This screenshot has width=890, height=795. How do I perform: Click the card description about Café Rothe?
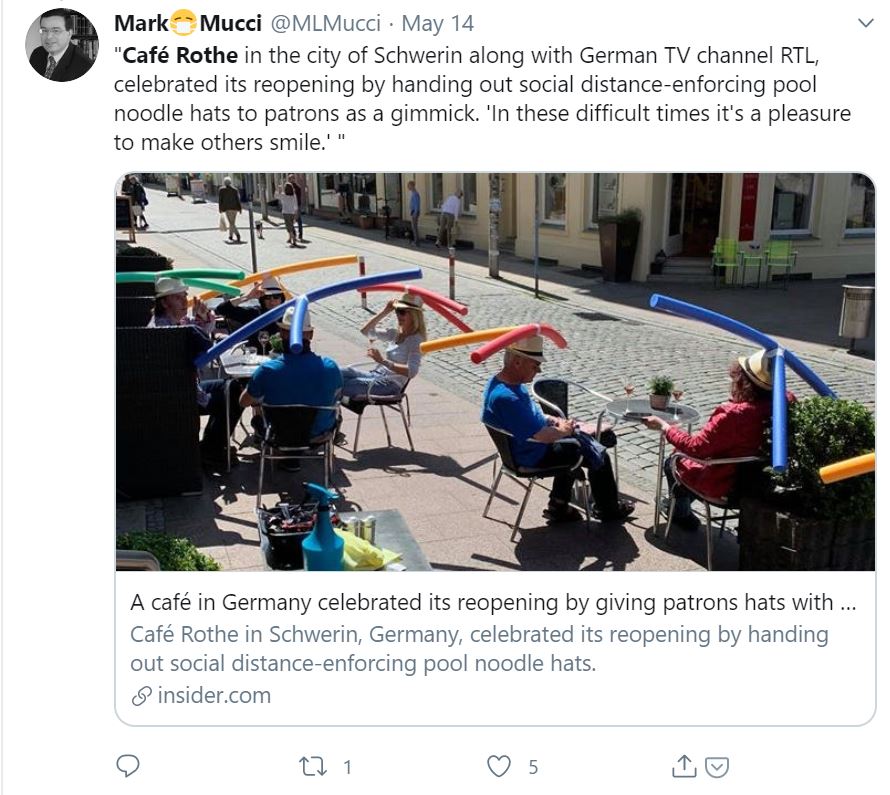(x=479, y=649)
